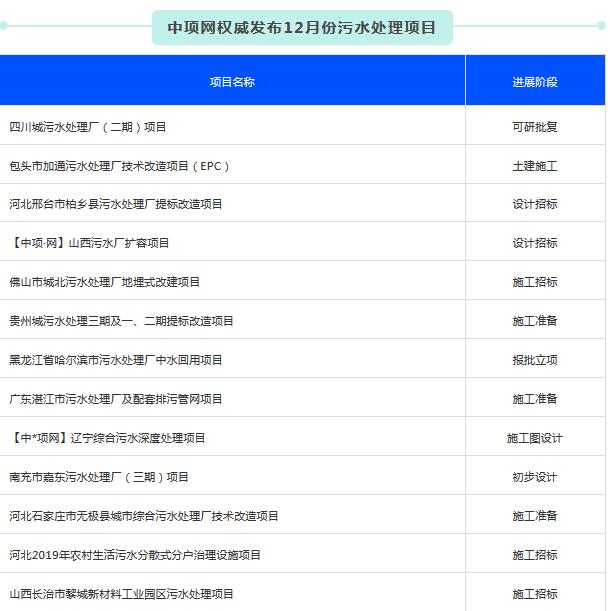Select 河北石家庄市无极县城市综合污水处理厂技术改造项目
Screen dimensions: 610x611
coord(144,516)
